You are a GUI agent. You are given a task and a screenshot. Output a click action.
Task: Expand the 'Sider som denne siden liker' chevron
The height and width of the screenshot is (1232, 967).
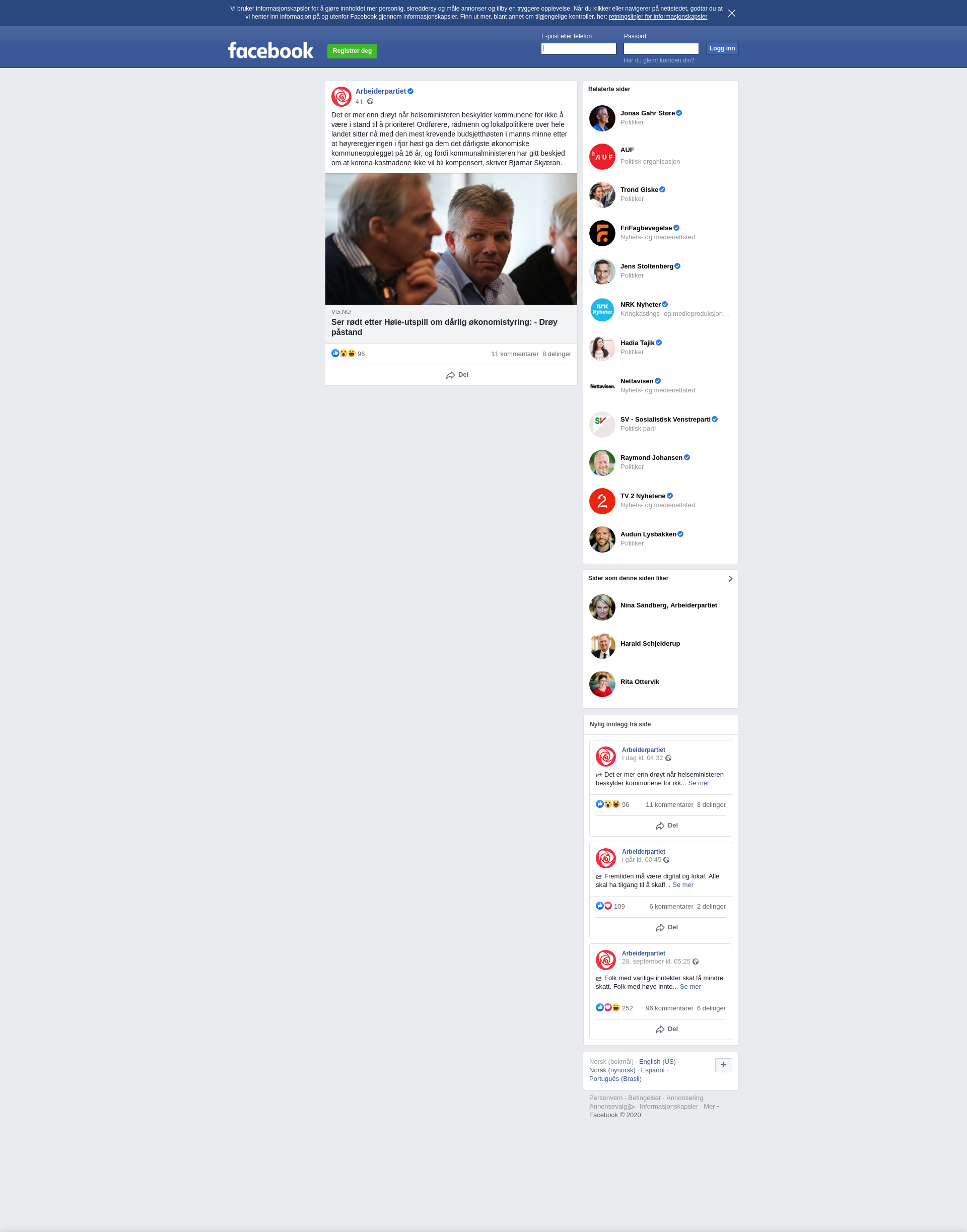[730, 579]
